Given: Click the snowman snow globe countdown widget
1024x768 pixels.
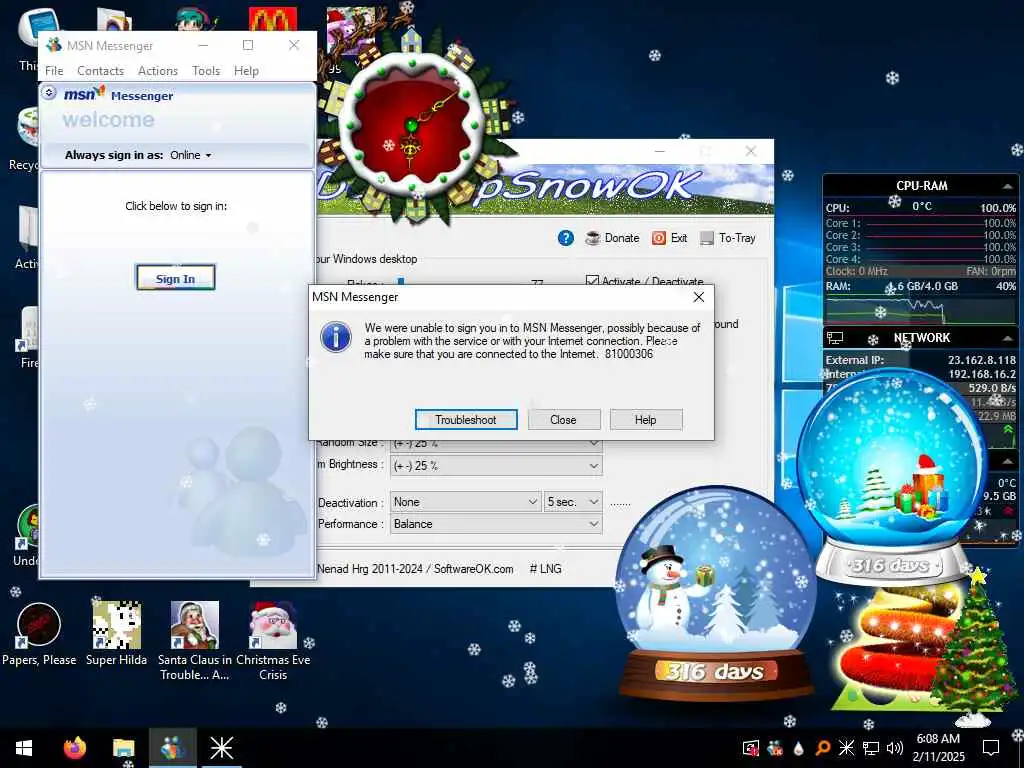Looking at the screenshot, I should 716,594.
